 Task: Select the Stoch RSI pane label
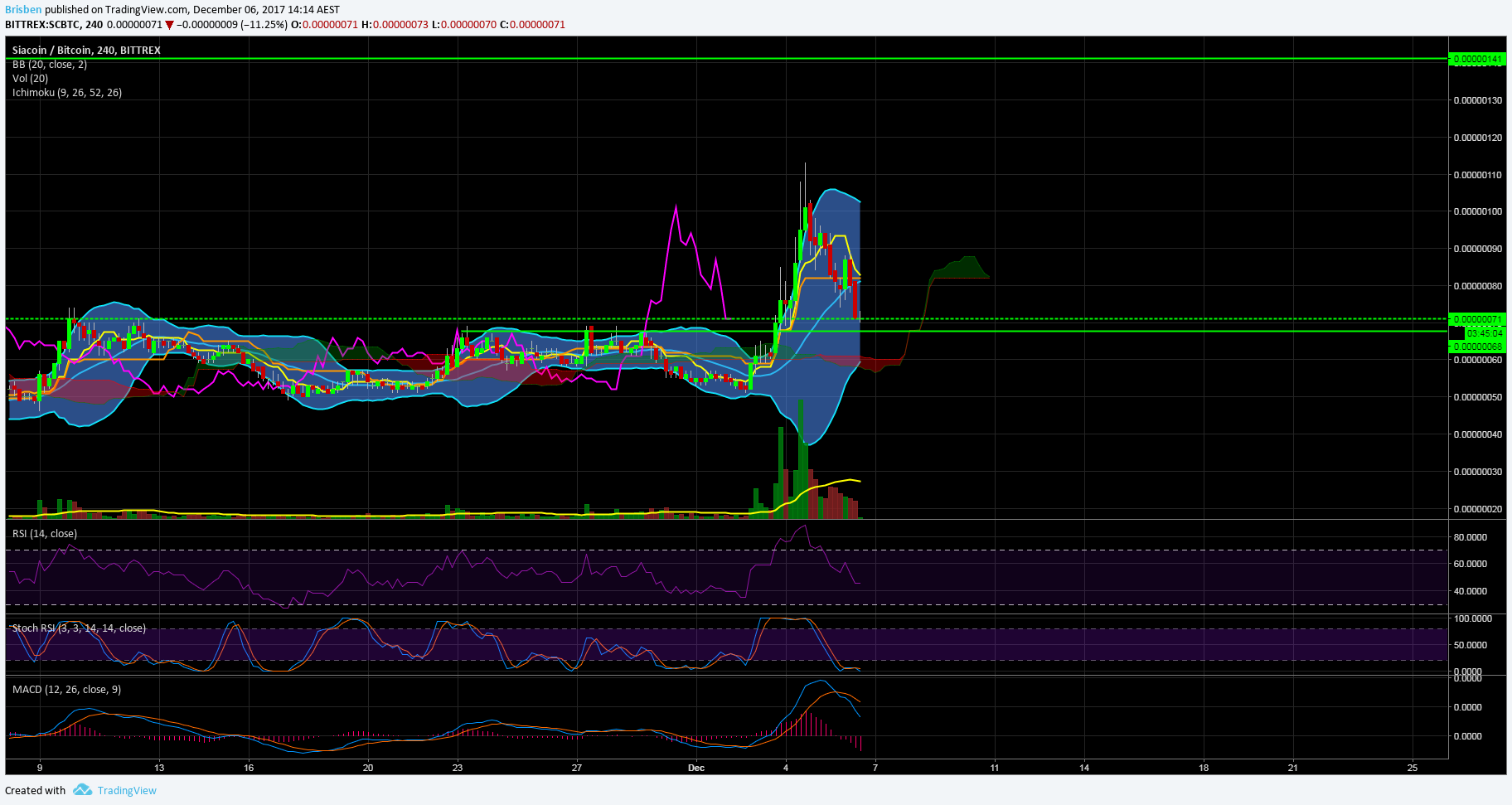(79, 628)
